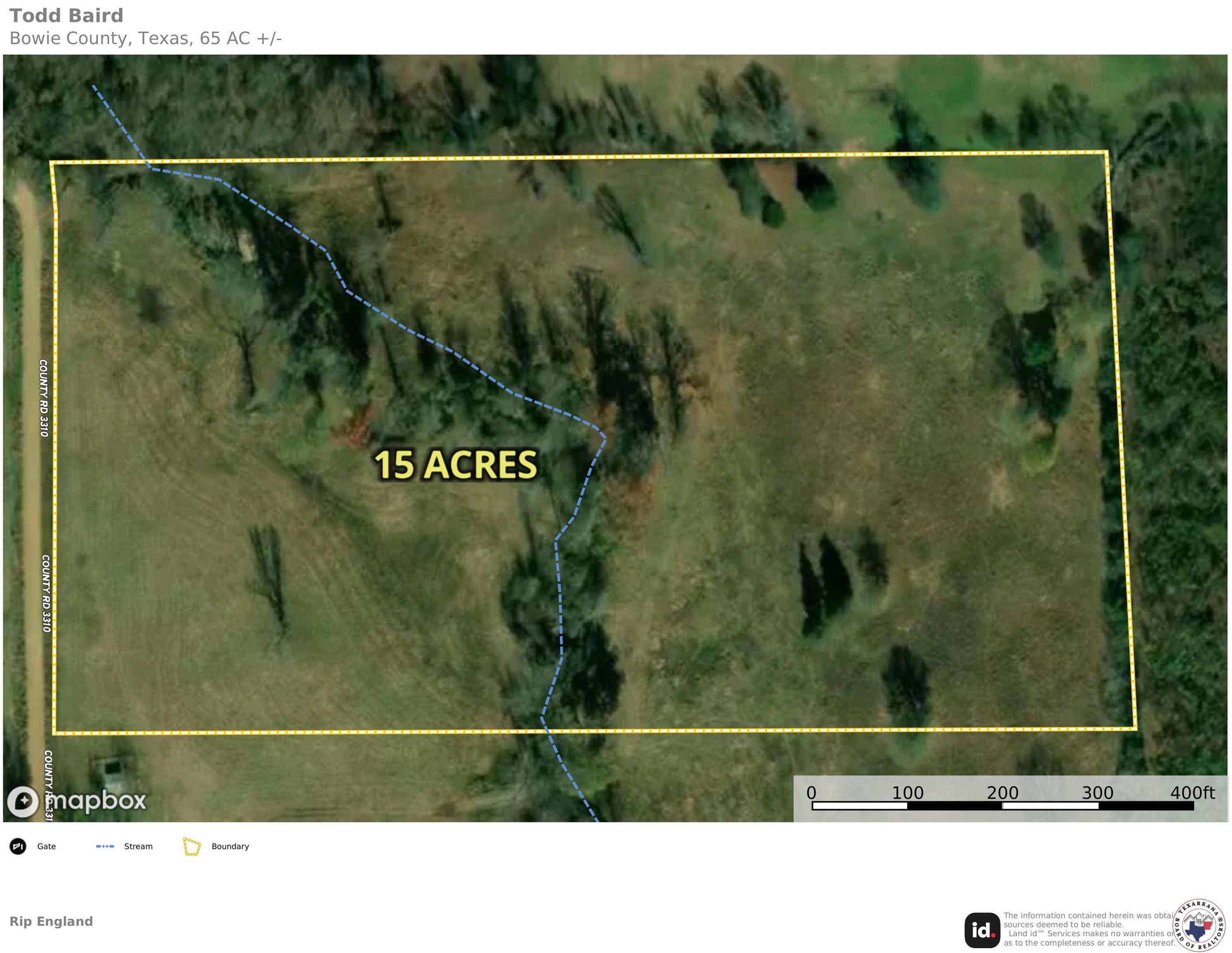Click the Gate legend icon
This screenshot has height=953, width=1232.
coord(18,846)
